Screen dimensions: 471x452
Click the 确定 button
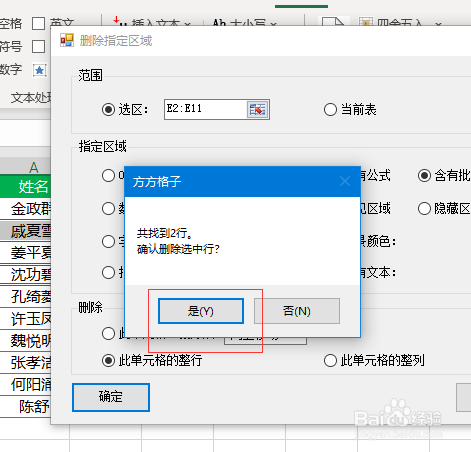coord(111,397)
